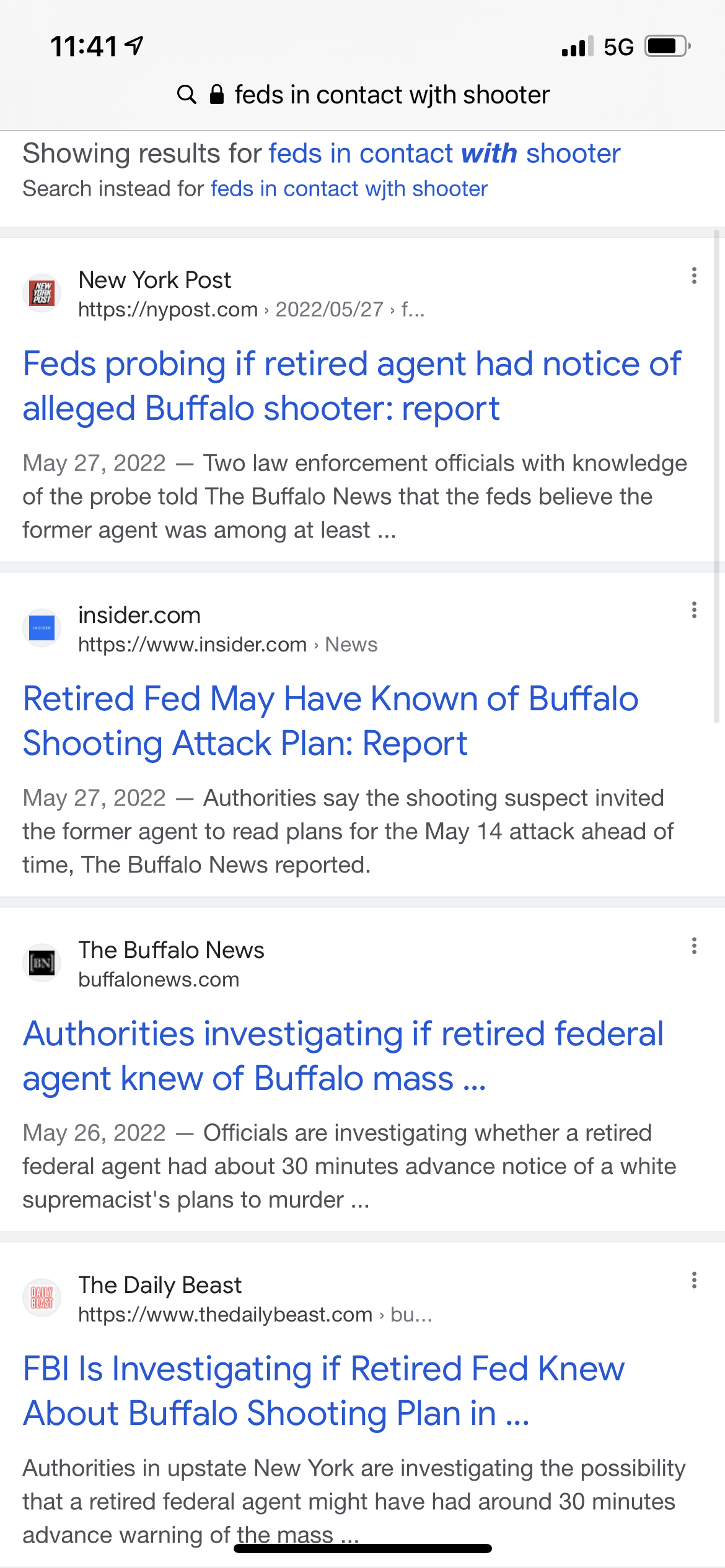The height and width of the screenshot is (1568, 725).
Task: Tap corrected 'feds in contact with shooter' link
Action: click(x=444, y=154)
